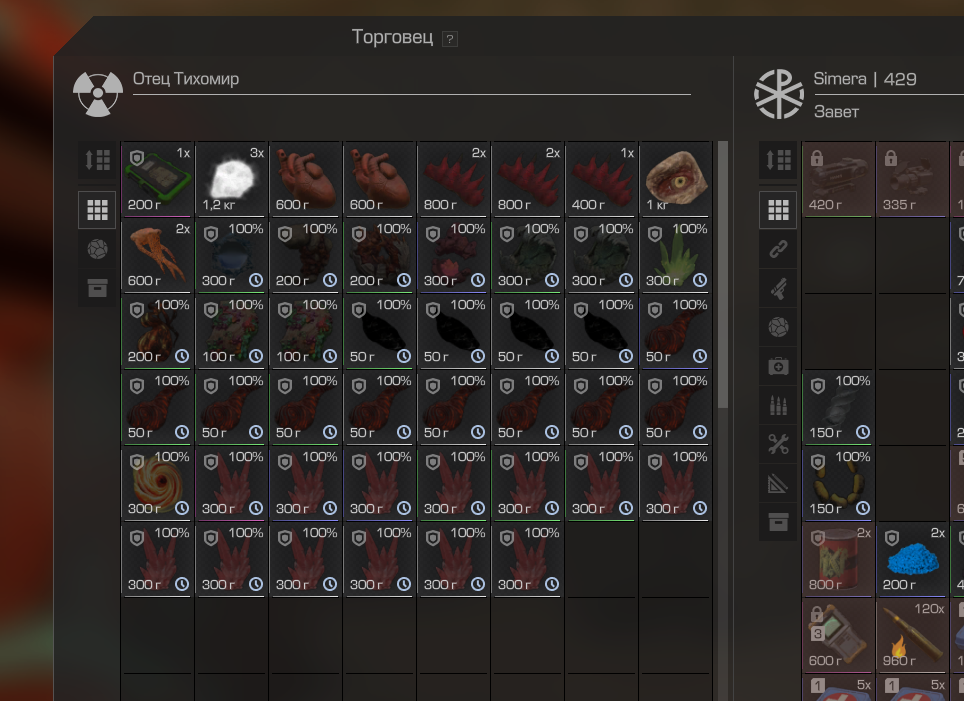Select the chain link attachments filter icon
Image resolution: width=964 pixels, height=701 pixels.
point(778,249)
